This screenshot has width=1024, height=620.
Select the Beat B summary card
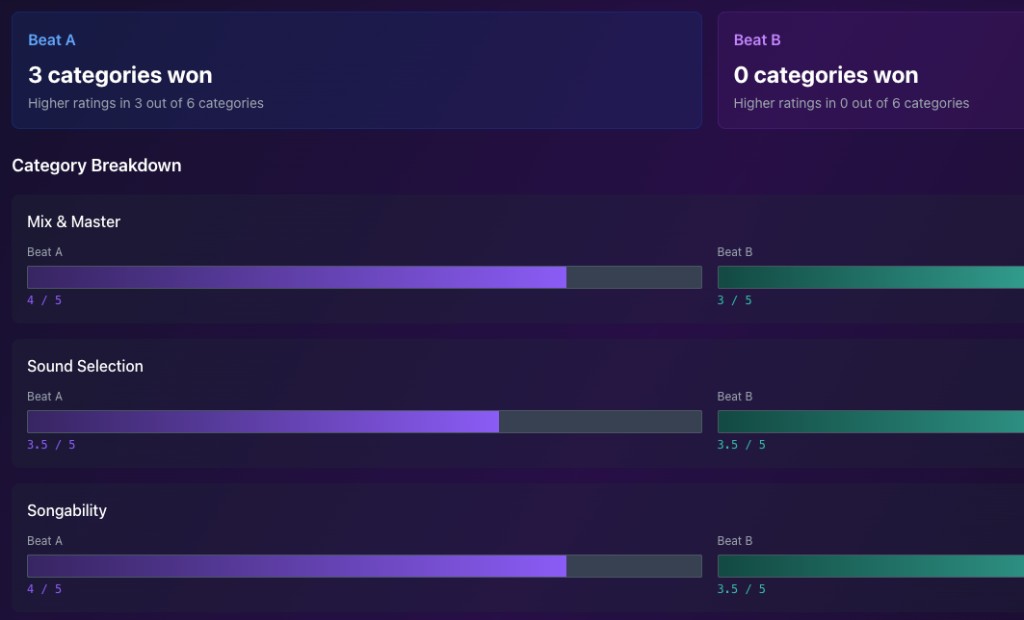click(x=870, y=70)
